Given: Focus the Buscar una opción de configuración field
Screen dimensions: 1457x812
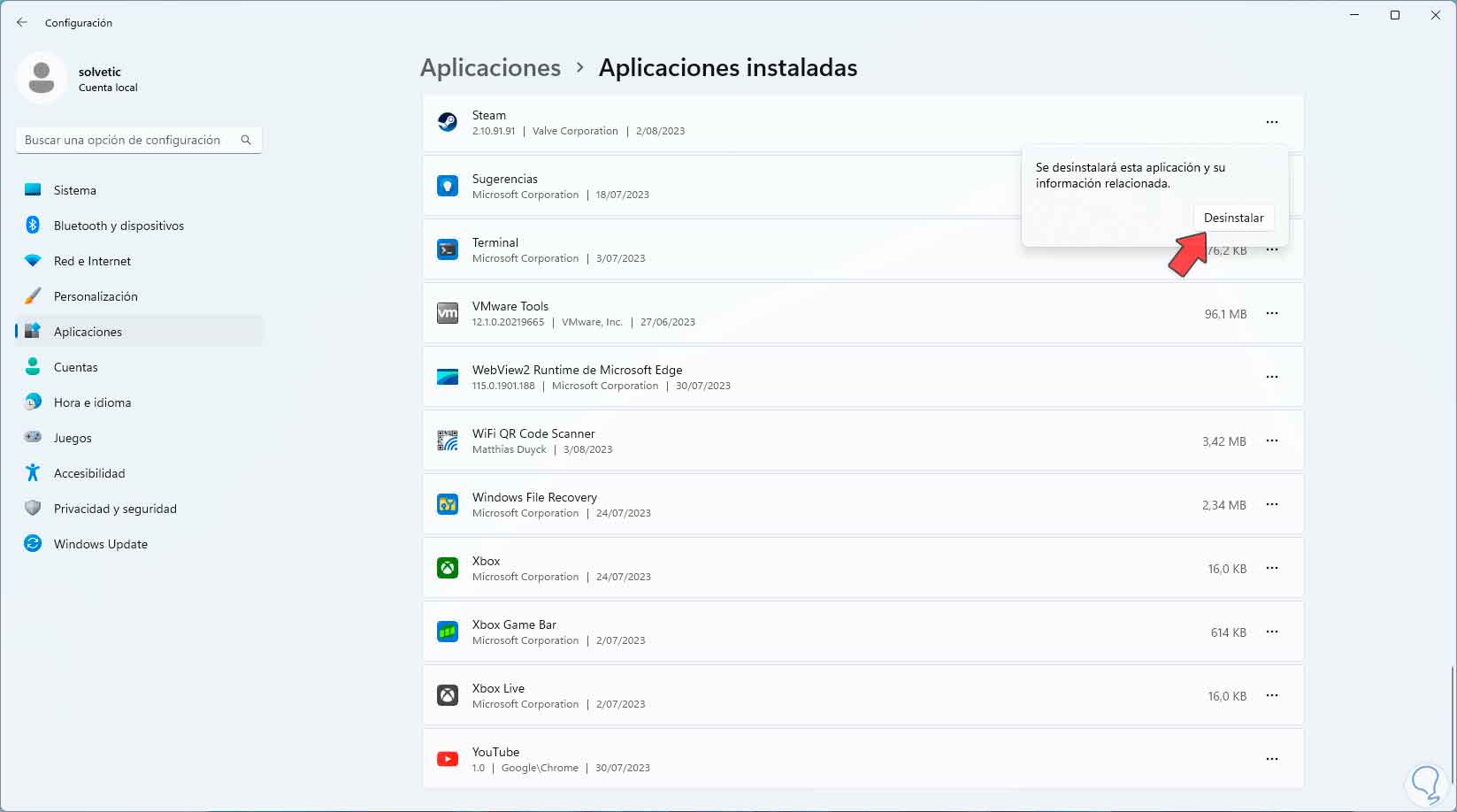Looking at the screenshot, I should 139,140.
